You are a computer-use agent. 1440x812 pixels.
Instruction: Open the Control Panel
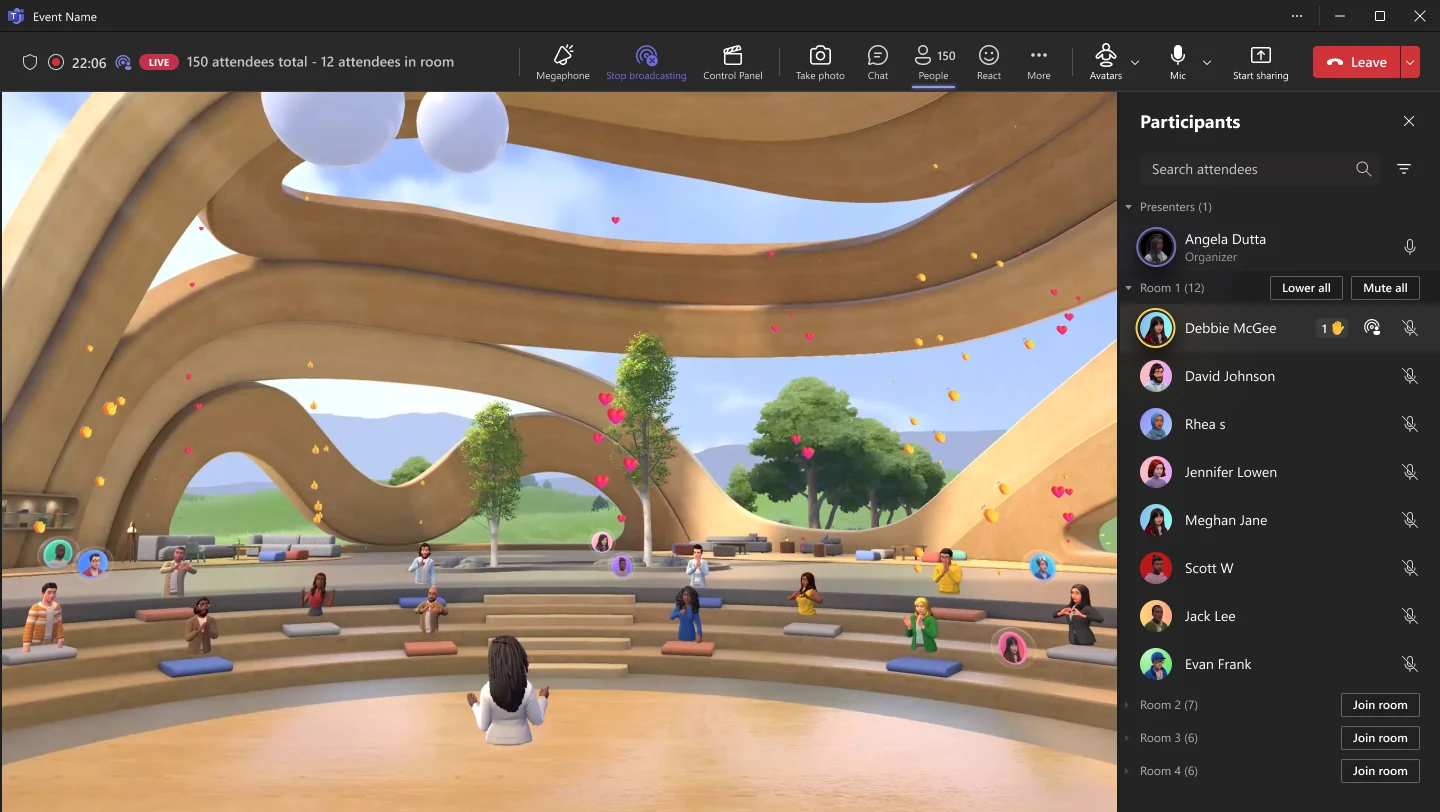coord(733,62)
